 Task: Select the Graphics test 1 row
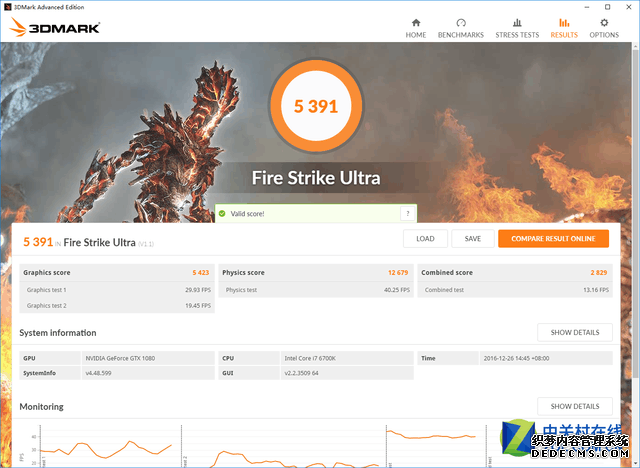pos(117,290)
